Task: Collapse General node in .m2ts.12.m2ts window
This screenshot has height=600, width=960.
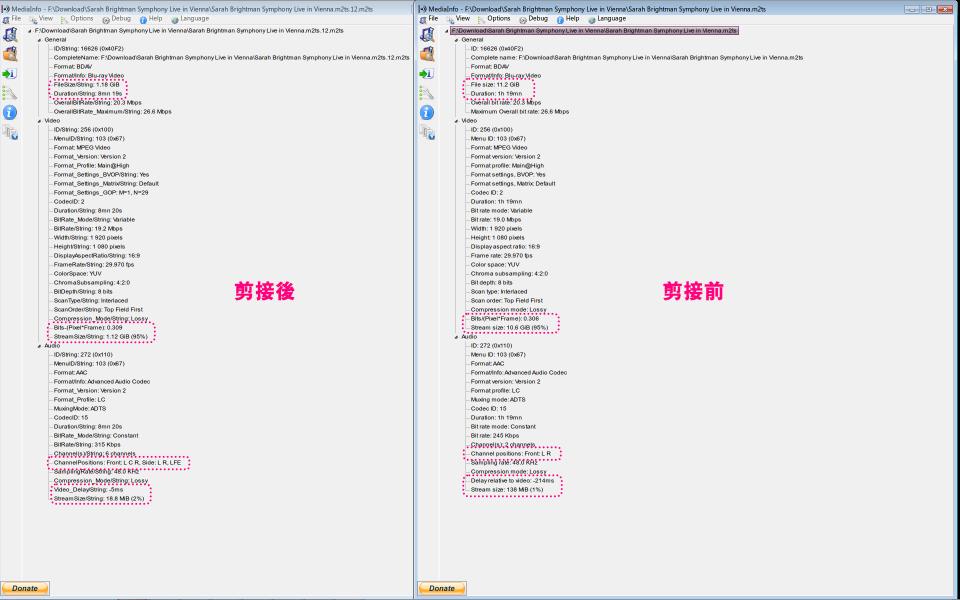Action: point(40,40)
